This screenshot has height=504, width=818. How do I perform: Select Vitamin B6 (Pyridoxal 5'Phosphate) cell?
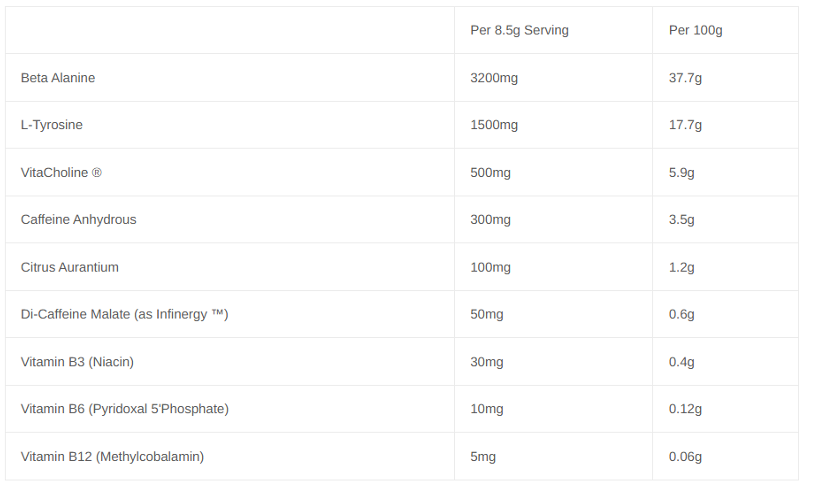click(125, 409)
